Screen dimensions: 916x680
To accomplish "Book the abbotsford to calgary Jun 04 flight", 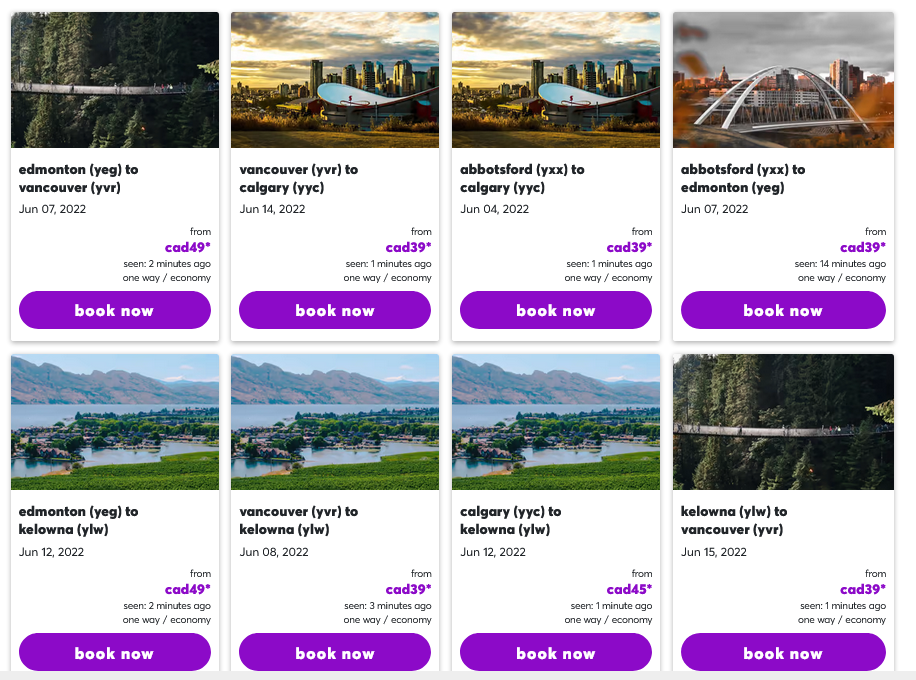I will click(x=555, y=310).
